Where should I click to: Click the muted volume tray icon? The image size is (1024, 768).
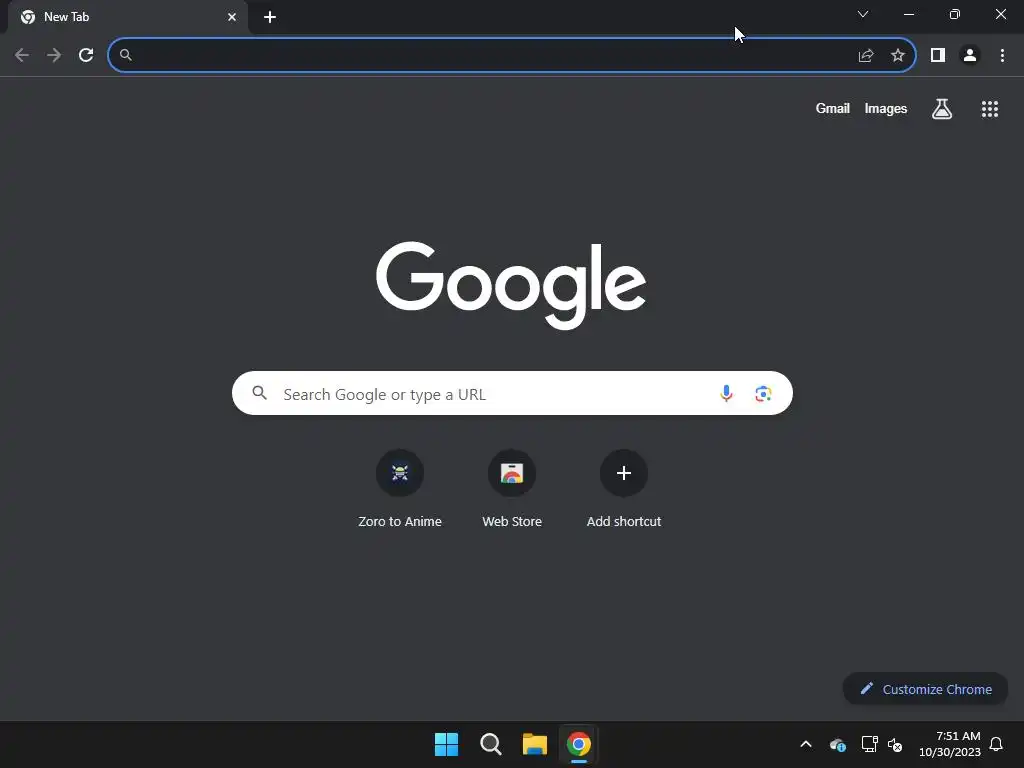pyautogui.click(x=895, y=744)
